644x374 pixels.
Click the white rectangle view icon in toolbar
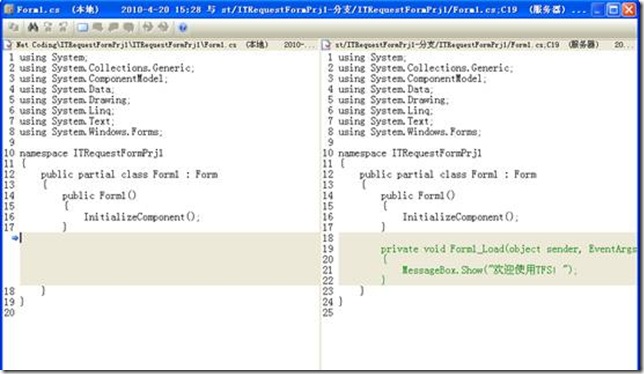pyautogui.click(x=82, y=27)
